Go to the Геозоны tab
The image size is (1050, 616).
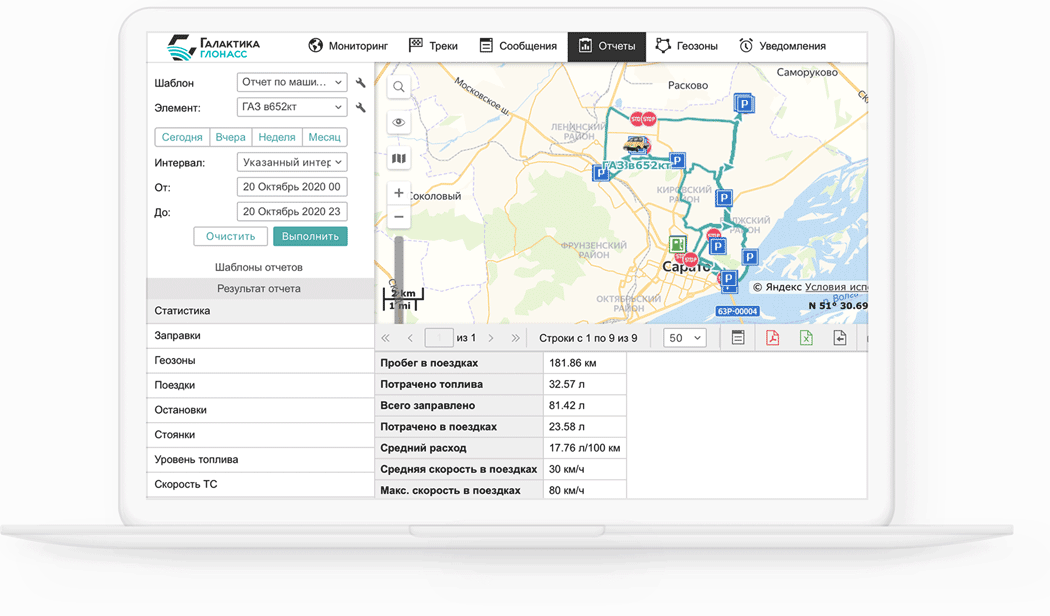[686, 46]
